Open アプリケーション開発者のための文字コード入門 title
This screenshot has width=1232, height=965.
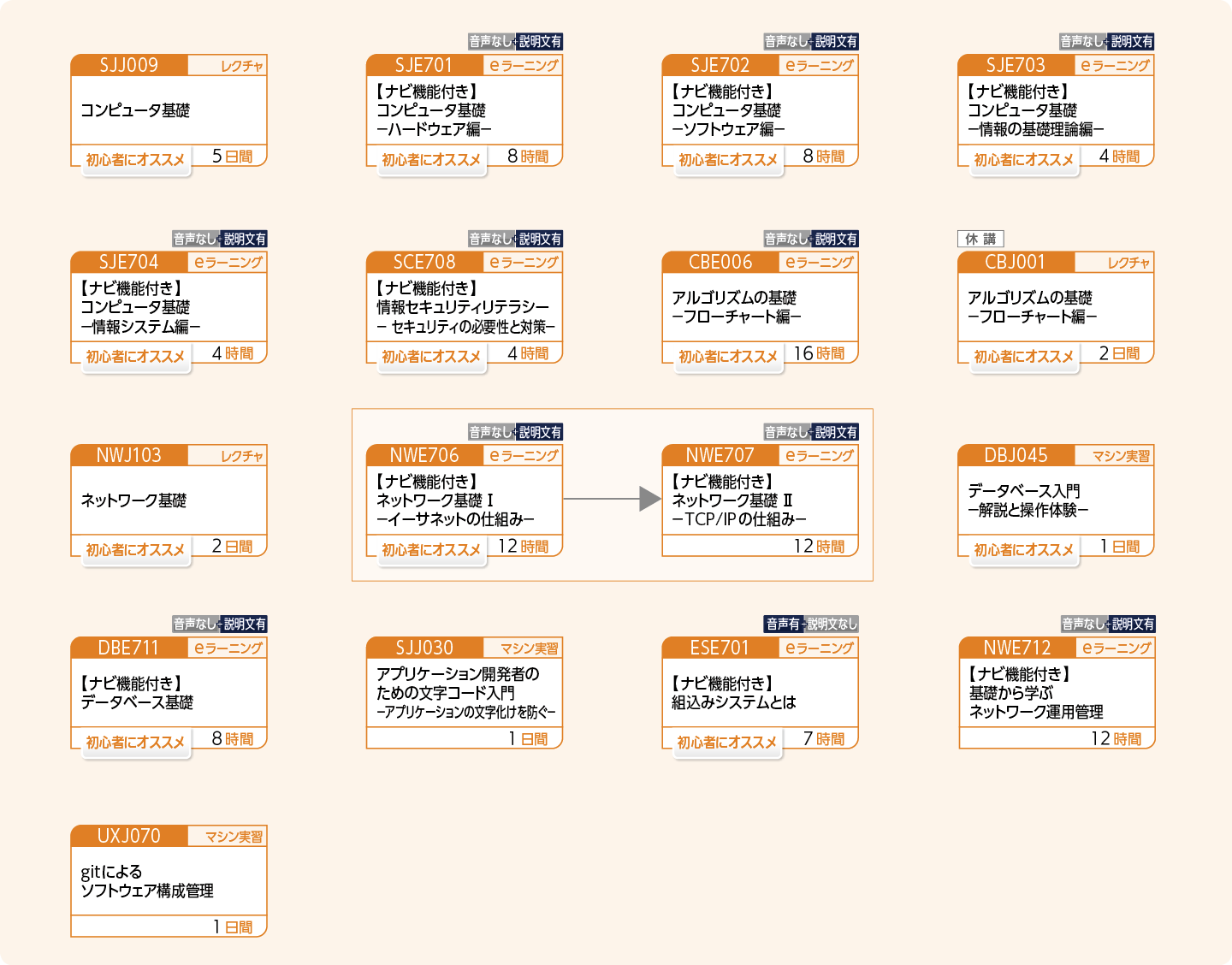click(x=465, y=693)
